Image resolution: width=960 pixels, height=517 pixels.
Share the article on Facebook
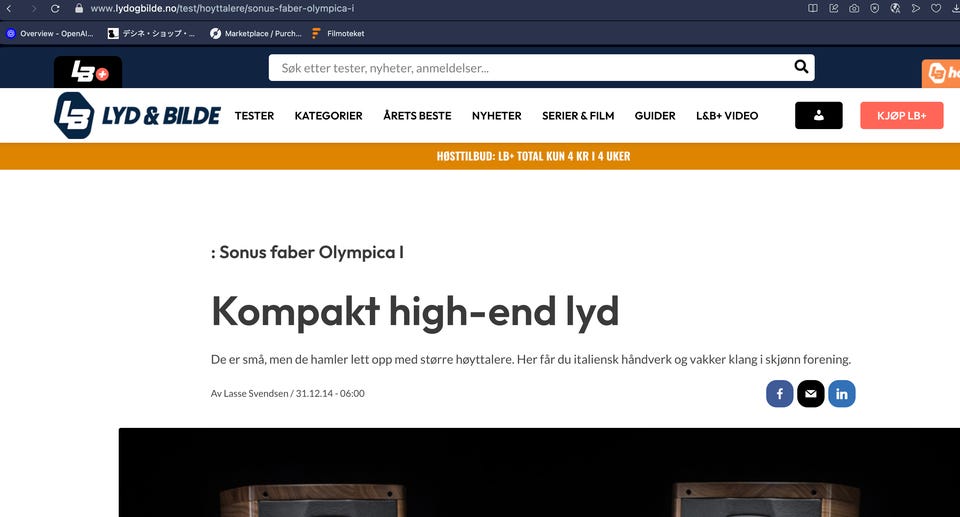pos(779,393)
